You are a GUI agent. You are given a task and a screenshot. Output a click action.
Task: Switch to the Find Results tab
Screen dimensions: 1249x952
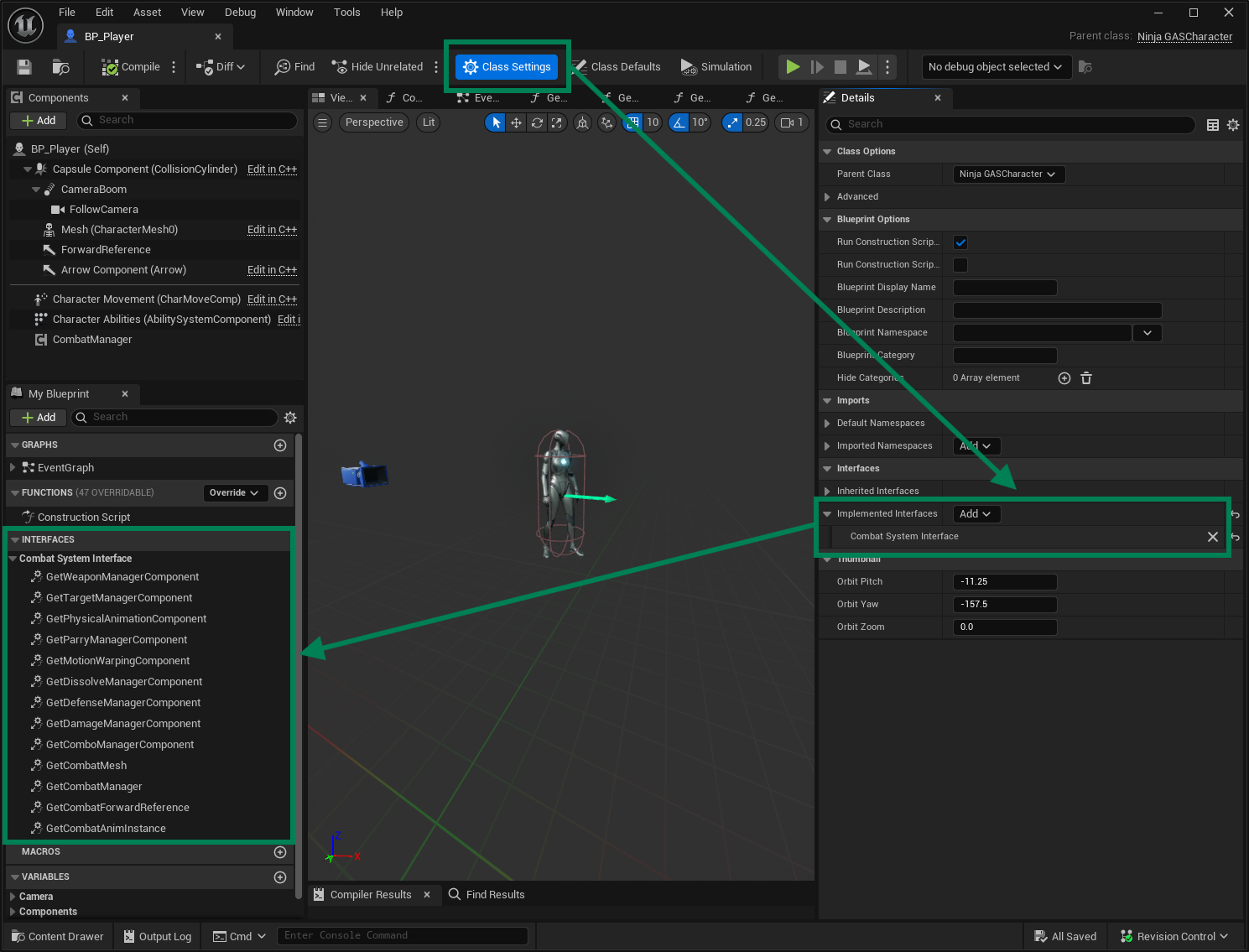click(x=494, y=895)
